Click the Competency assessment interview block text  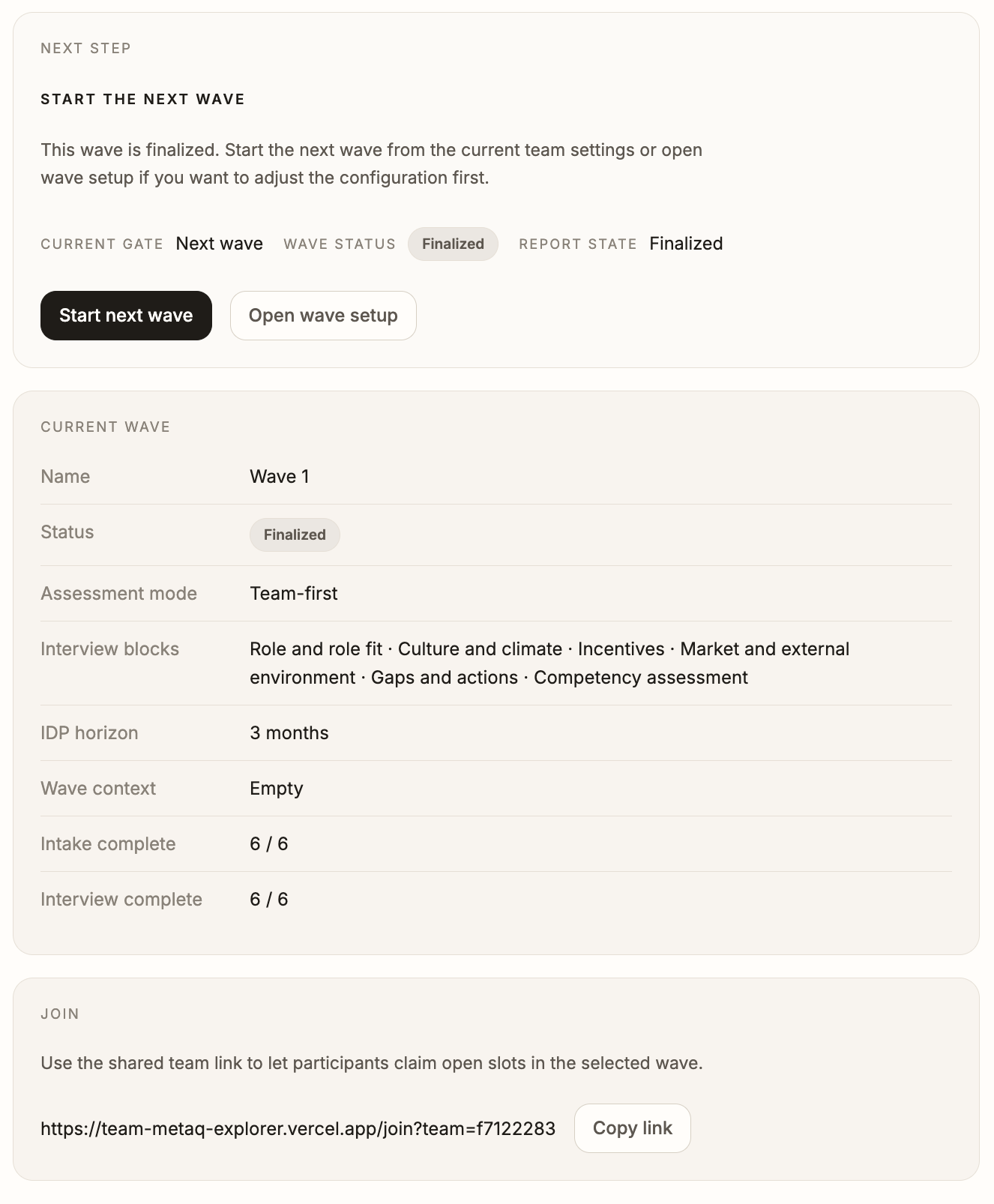click(x=641, y=678)
